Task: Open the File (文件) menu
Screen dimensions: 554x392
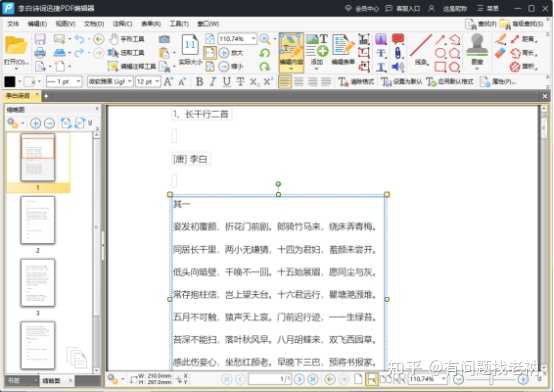Action: point(13,24)
